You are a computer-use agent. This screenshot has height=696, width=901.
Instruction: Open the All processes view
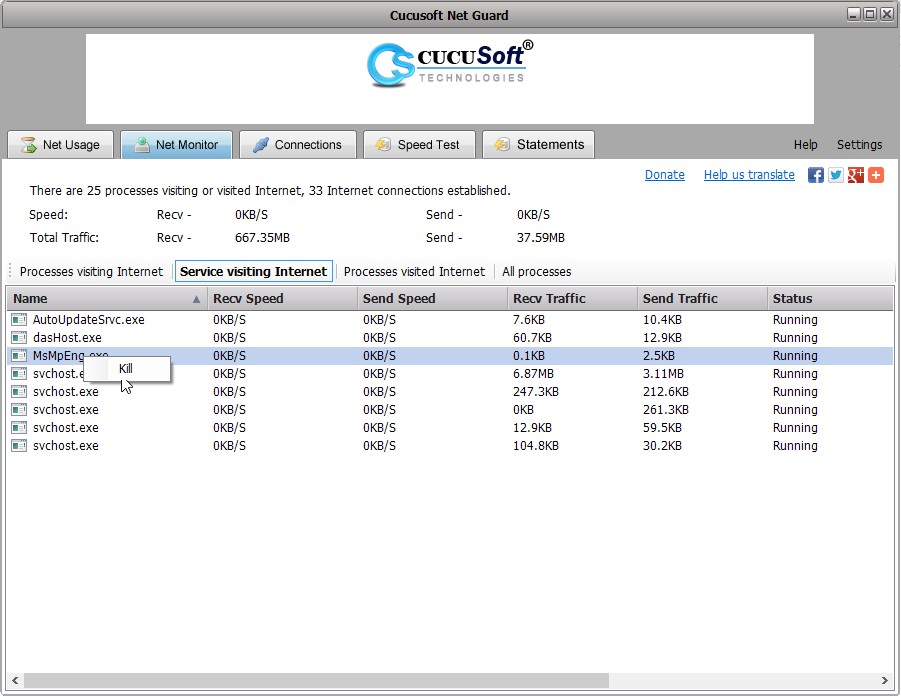[x=537, y=271]
